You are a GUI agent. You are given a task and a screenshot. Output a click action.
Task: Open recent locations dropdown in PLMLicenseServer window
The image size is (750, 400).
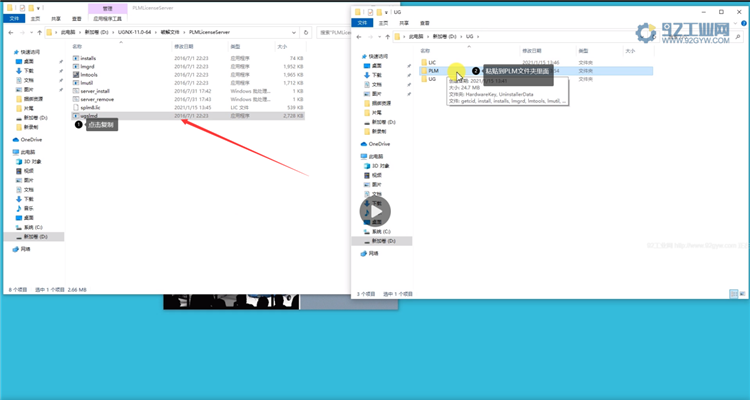[32, 33]
